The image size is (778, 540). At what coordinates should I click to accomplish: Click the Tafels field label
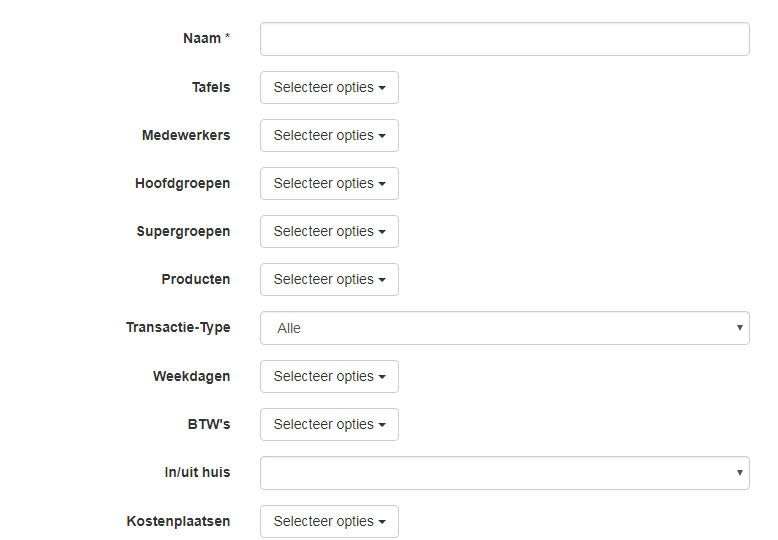click(x=211, y=87)
